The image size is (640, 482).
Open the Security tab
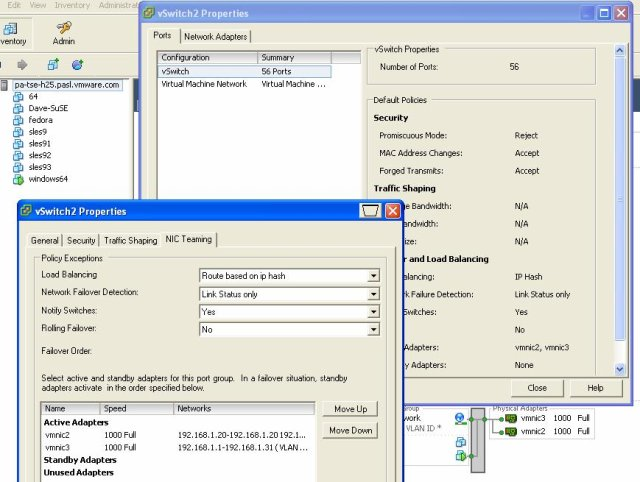click(81, 240)
